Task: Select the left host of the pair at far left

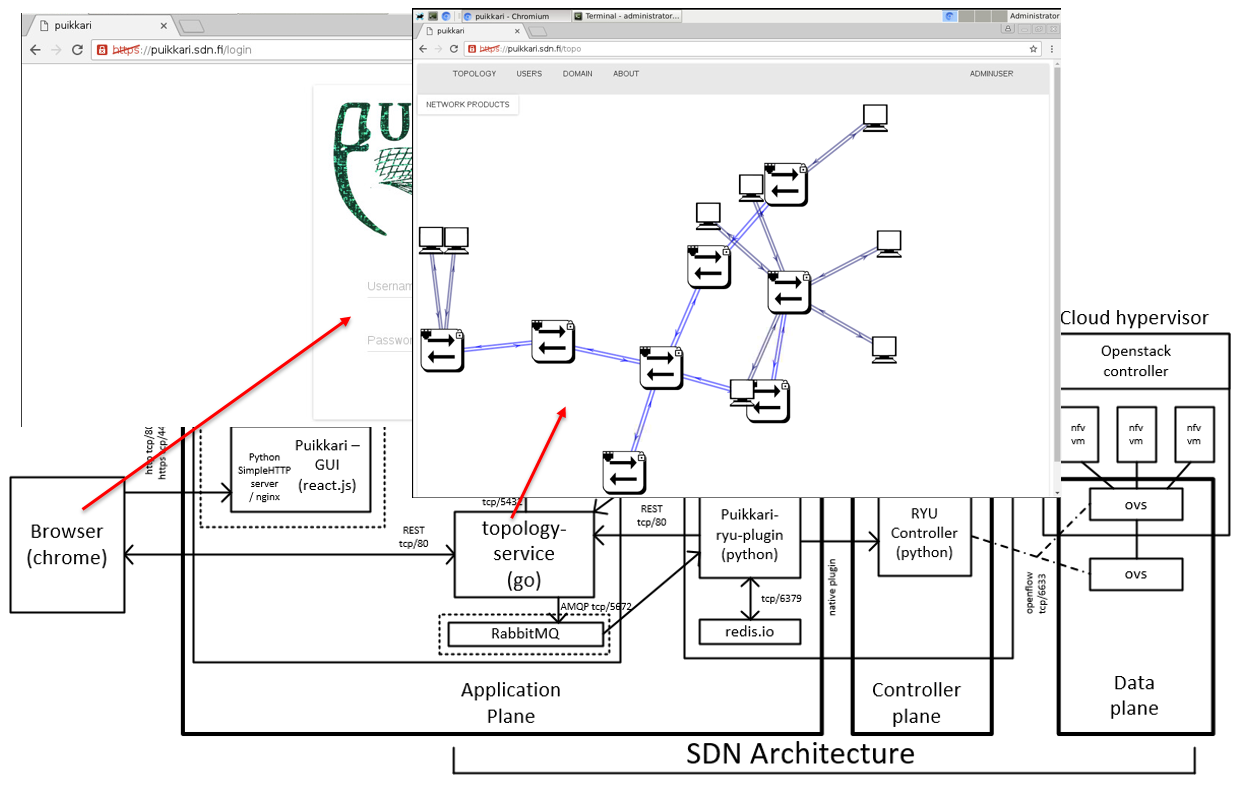Action: [431, 240]
